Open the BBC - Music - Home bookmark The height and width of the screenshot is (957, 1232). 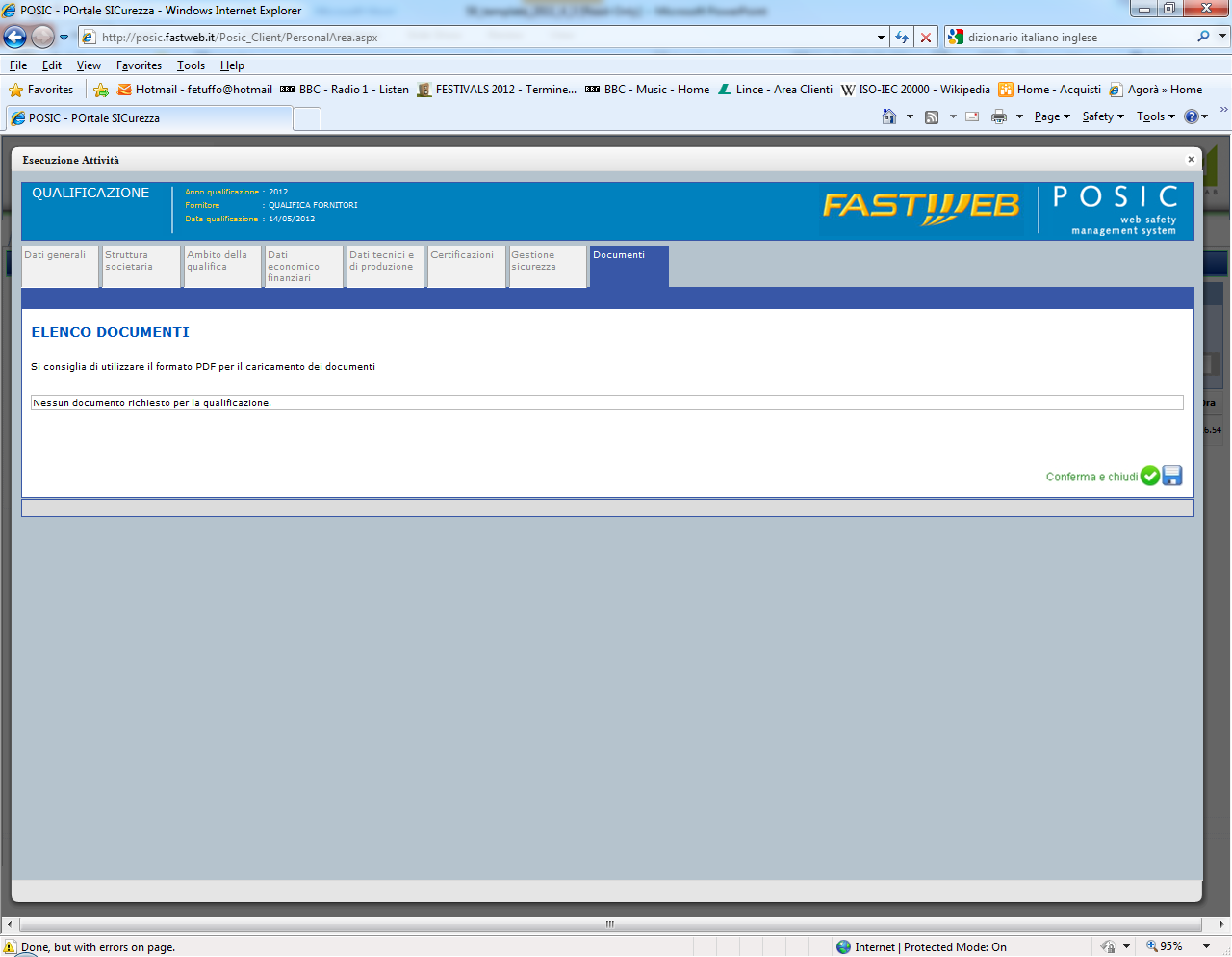(648, 90)
